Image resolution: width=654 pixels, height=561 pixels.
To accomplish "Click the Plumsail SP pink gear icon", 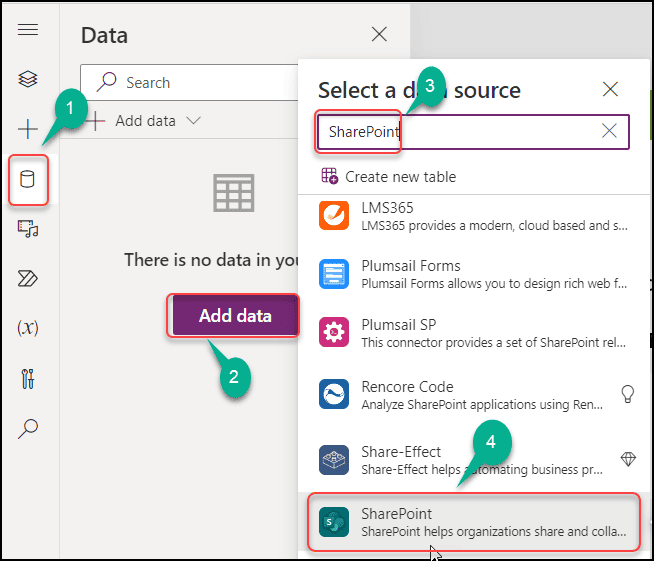I will 334,332.
